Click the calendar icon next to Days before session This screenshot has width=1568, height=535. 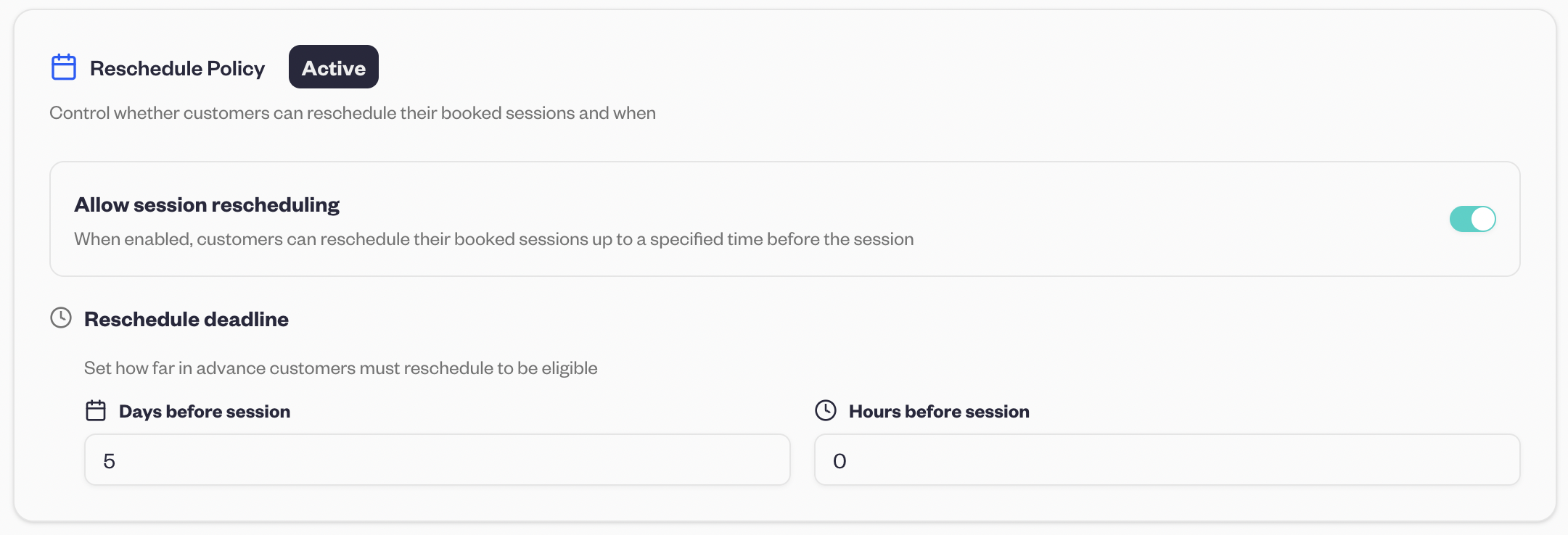[x=96, y=411]
